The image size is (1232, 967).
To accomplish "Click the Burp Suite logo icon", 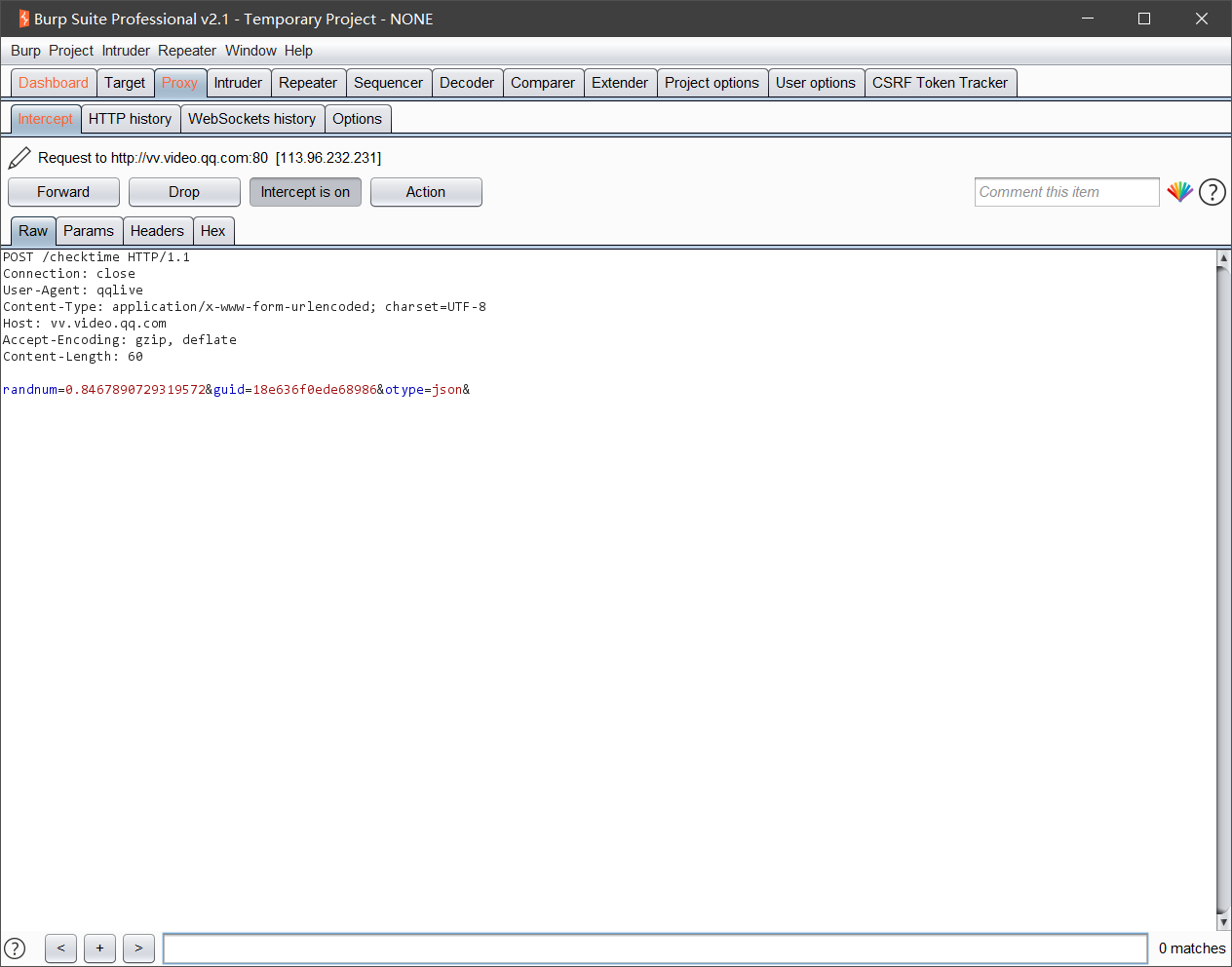I will tap(23, 19).
